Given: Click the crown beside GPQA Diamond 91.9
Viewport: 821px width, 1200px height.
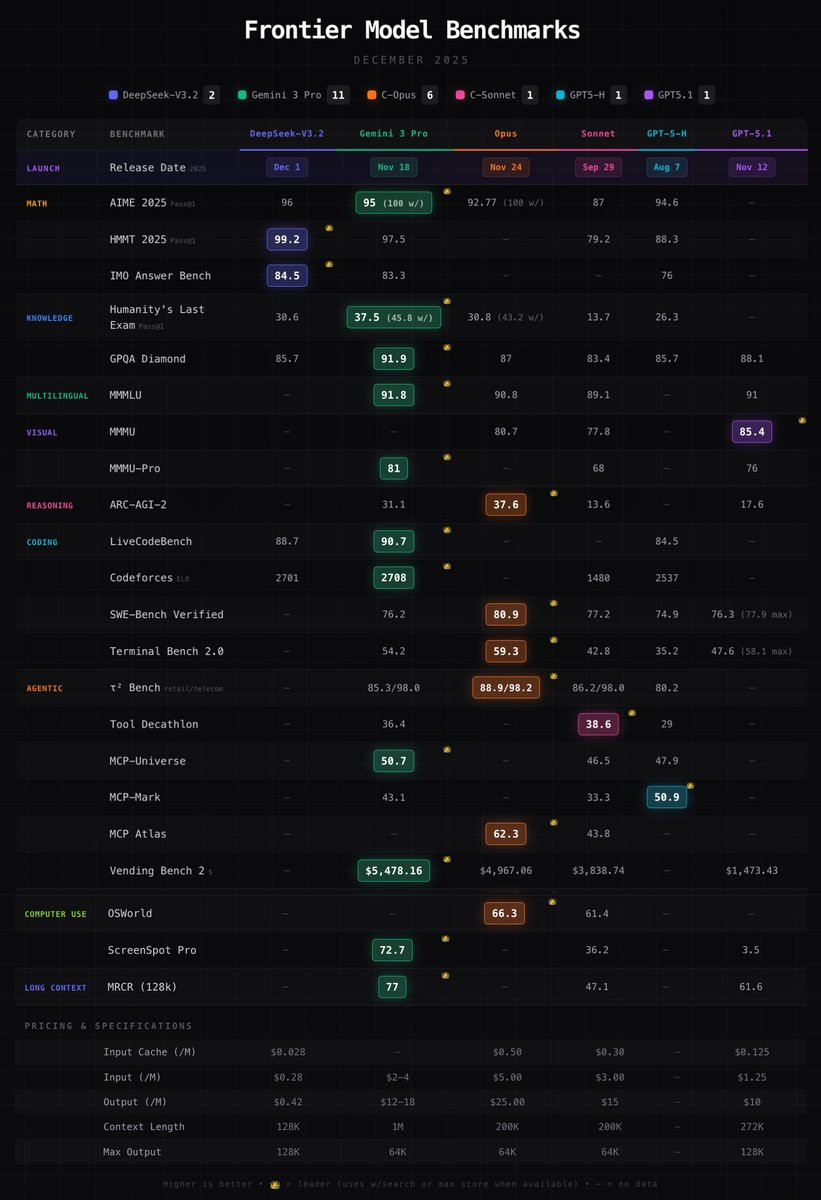Looking at the screenshot, I should pos(447,347).
